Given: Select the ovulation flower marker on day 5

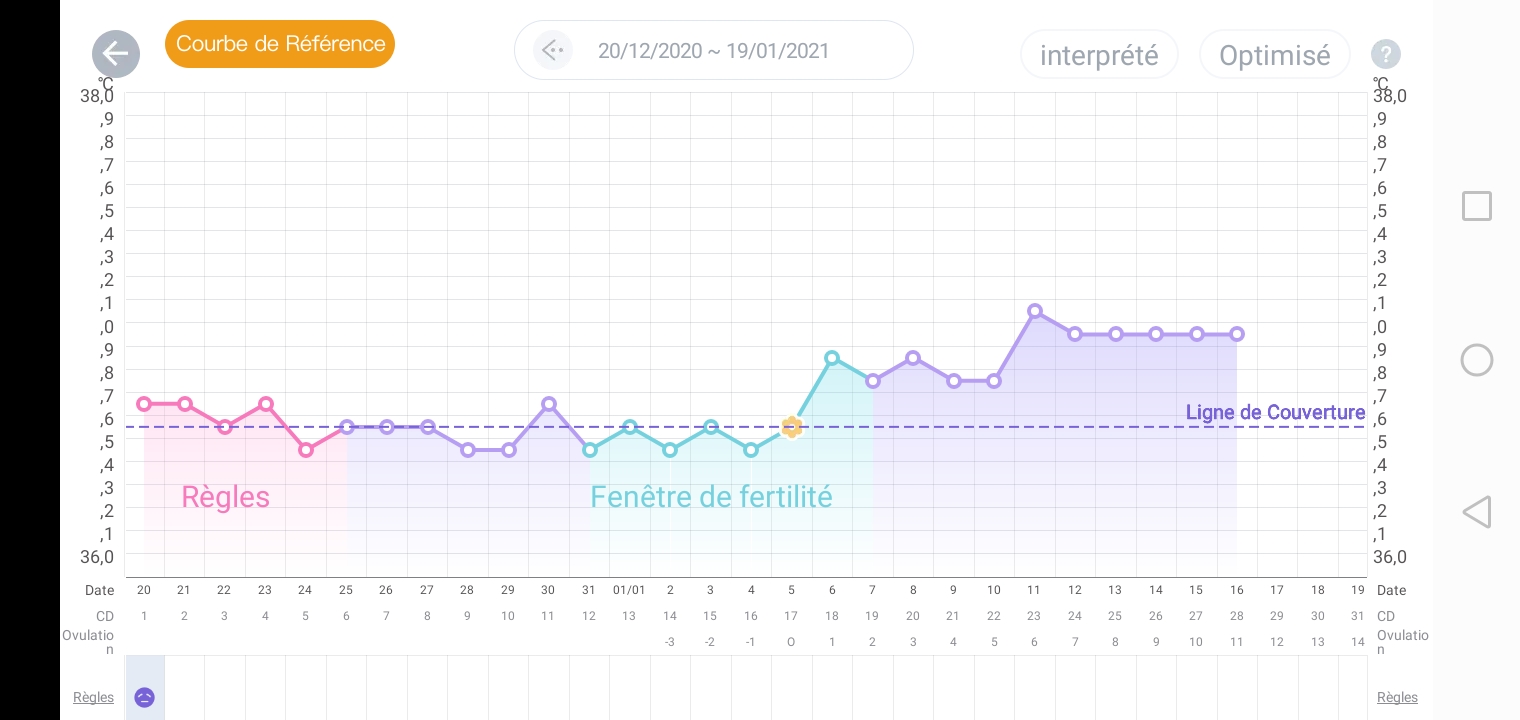Looking at the screenshot, I should [791, 427].
